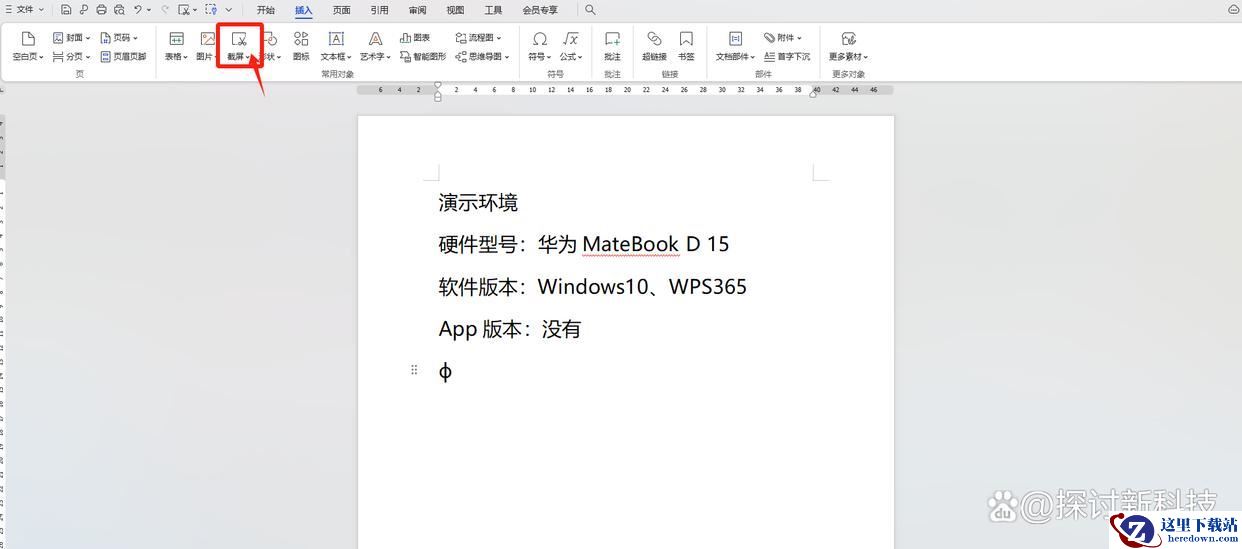Switch to the 视图 tab

click(455, 10)
